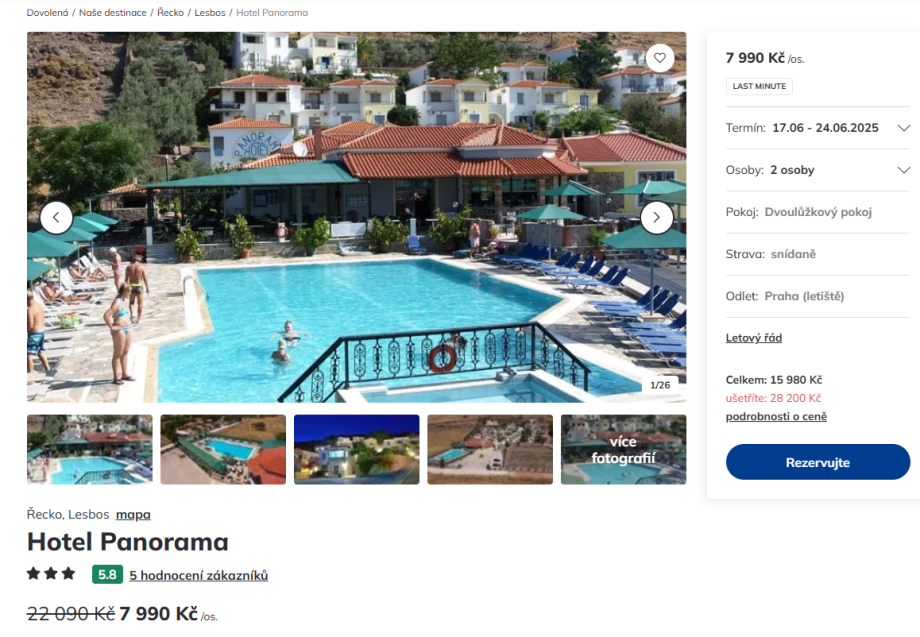The image size is (920, 637).
Task: Go to Lesbos breadcrumb
Action: pos(210,12)
